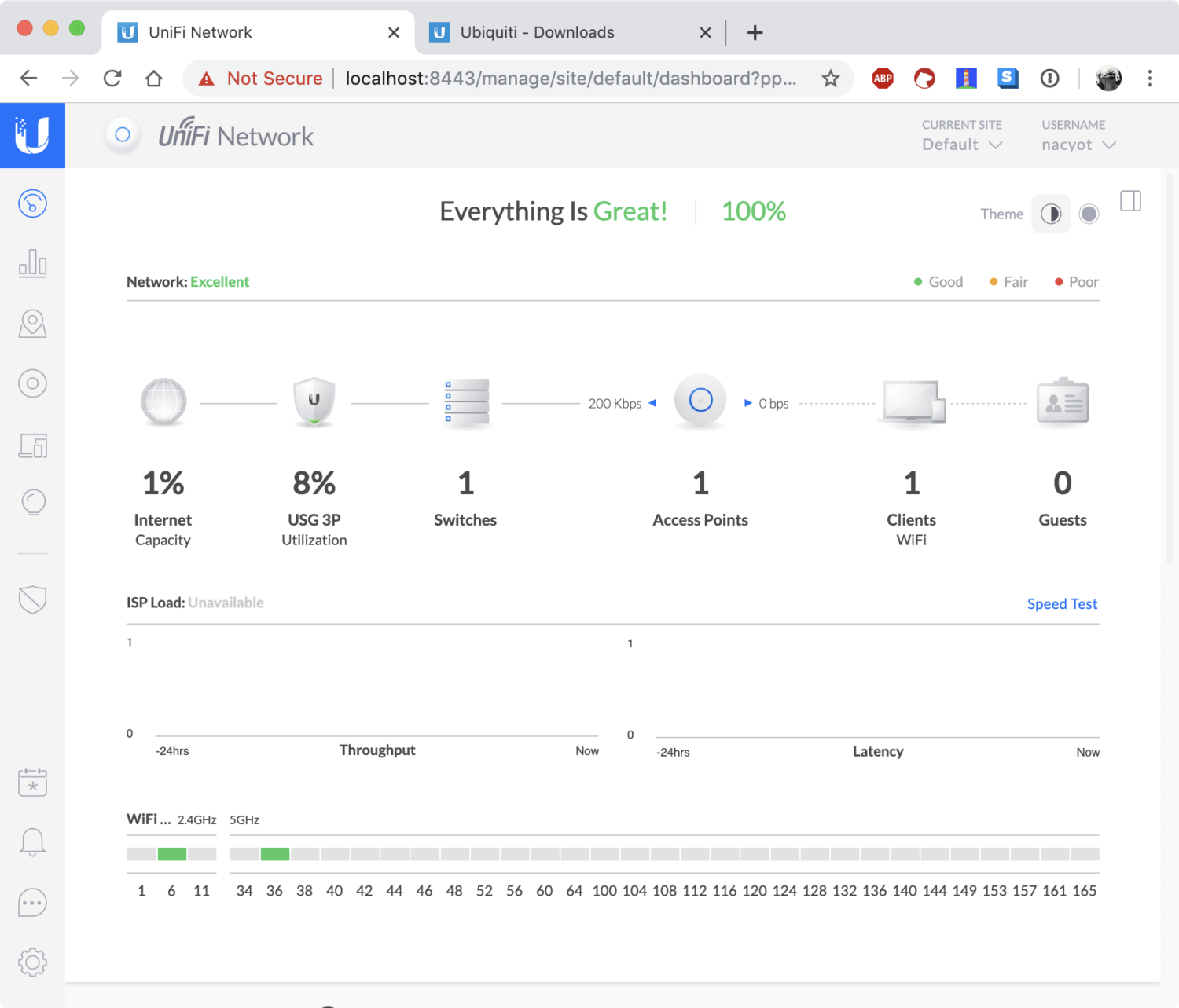
Task: Click the Not Secure warning label
Action: point(260,78)
